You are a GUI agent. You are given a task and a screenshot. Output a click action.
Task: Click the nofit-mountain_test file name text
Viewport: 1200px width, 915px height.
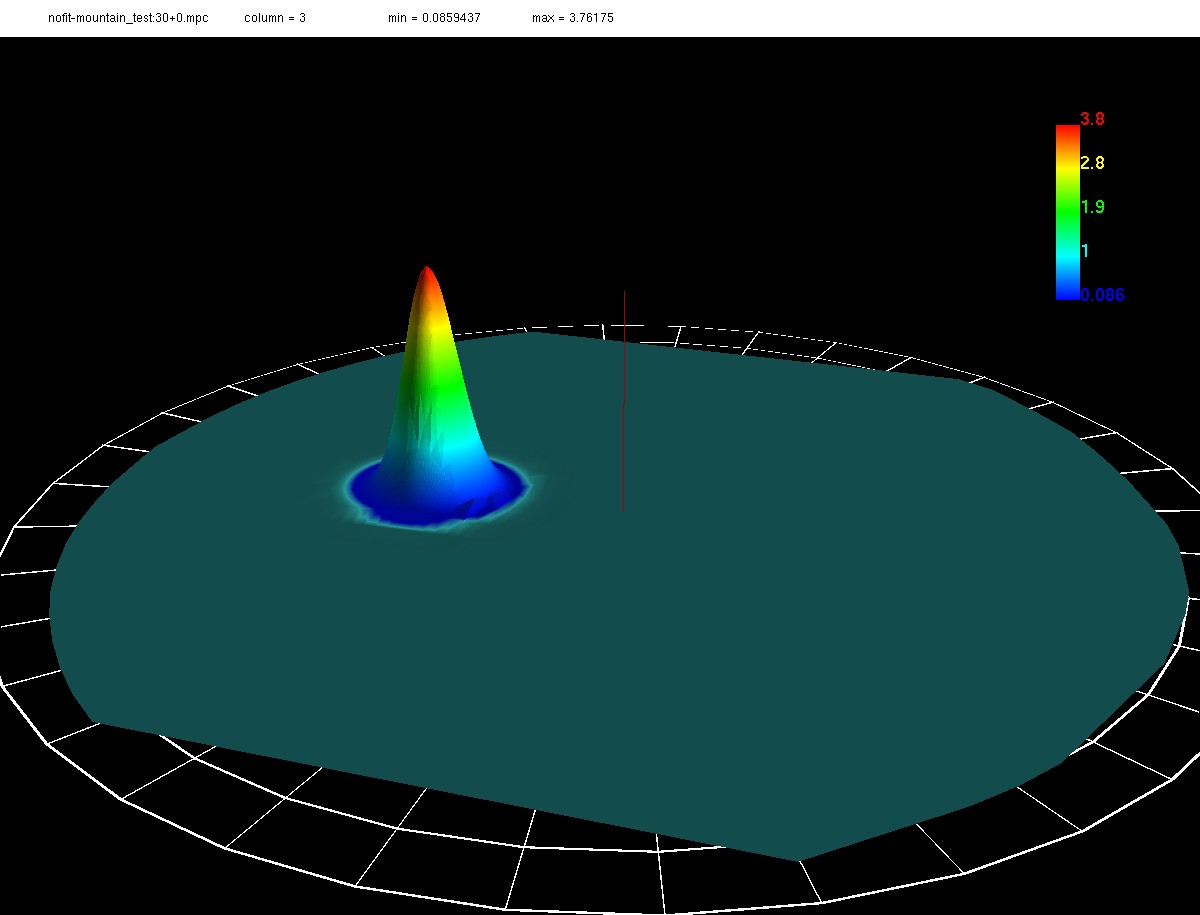[x=128, y=19]
